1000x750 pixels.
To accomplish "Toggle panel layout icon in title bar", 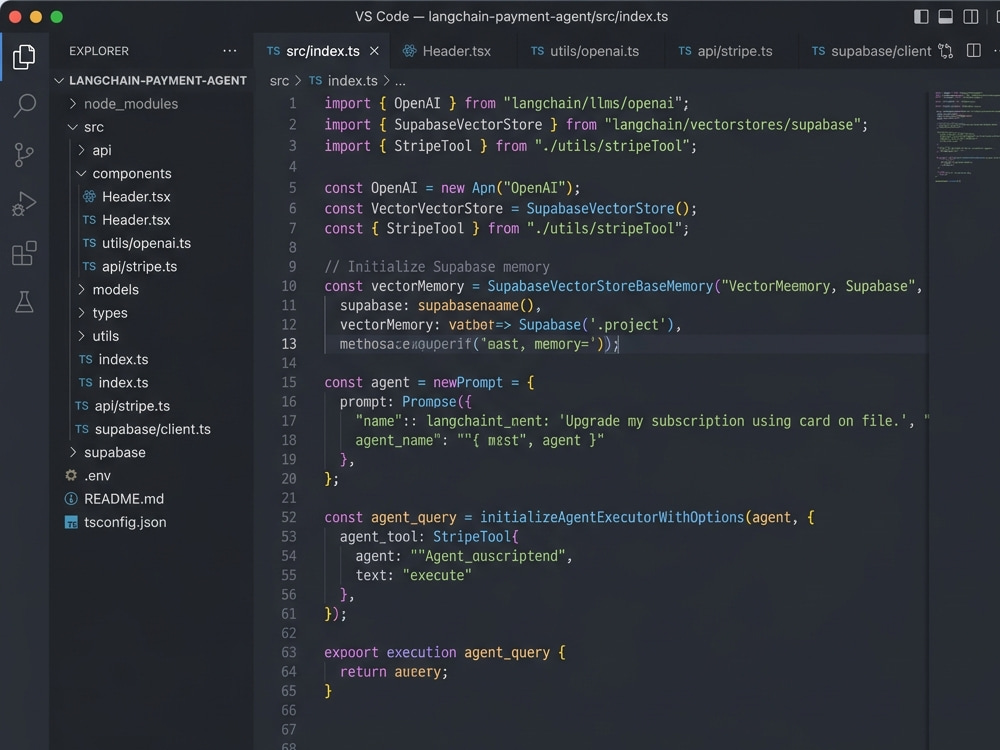I will 946,17.
